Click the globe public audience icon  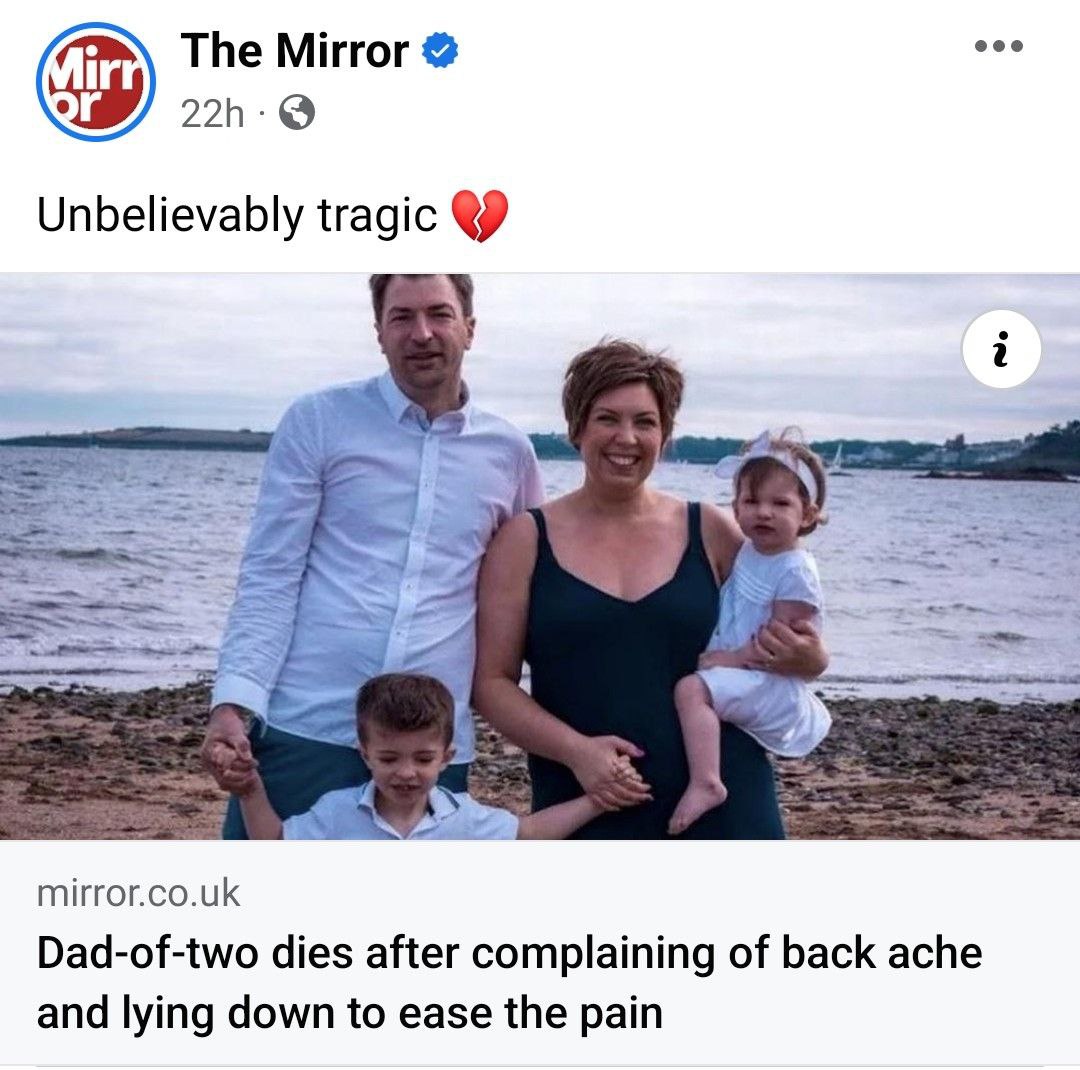pos(297,112)
